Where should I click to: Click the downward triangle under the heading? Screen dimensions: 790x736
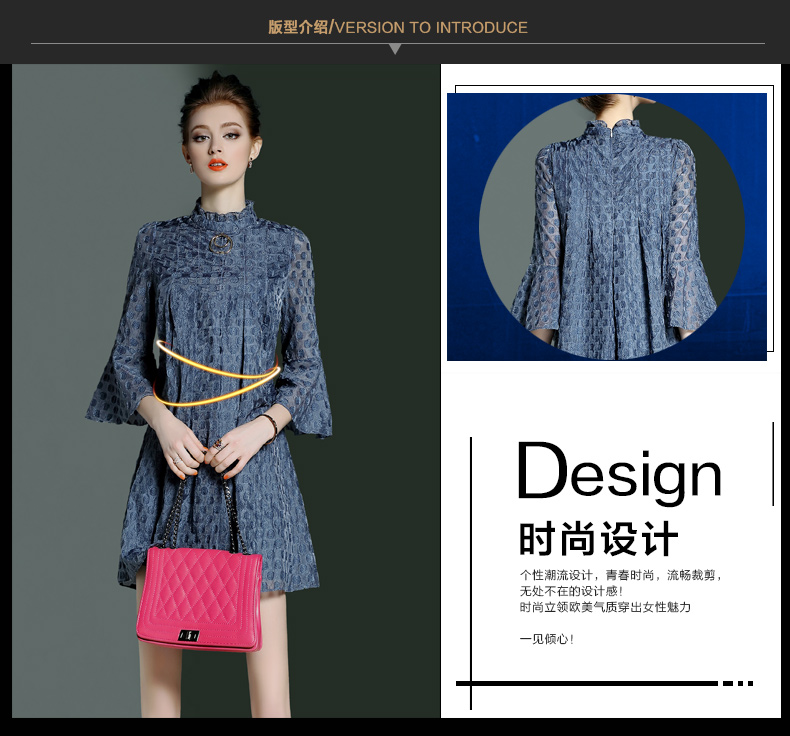pos(396,49)
